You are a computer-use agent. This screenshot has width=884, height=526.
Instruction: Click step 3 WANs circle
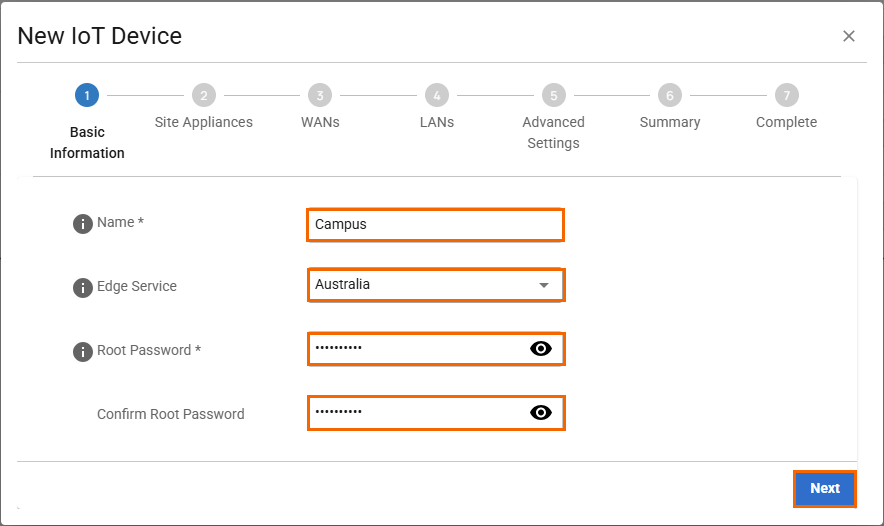tap(320, 96)
